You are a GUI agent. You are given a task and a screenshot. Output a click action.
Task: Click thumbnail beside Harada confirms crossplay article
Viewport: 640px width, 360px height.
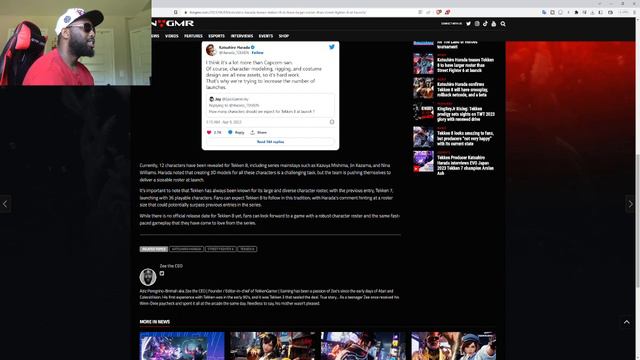point(423,88)
